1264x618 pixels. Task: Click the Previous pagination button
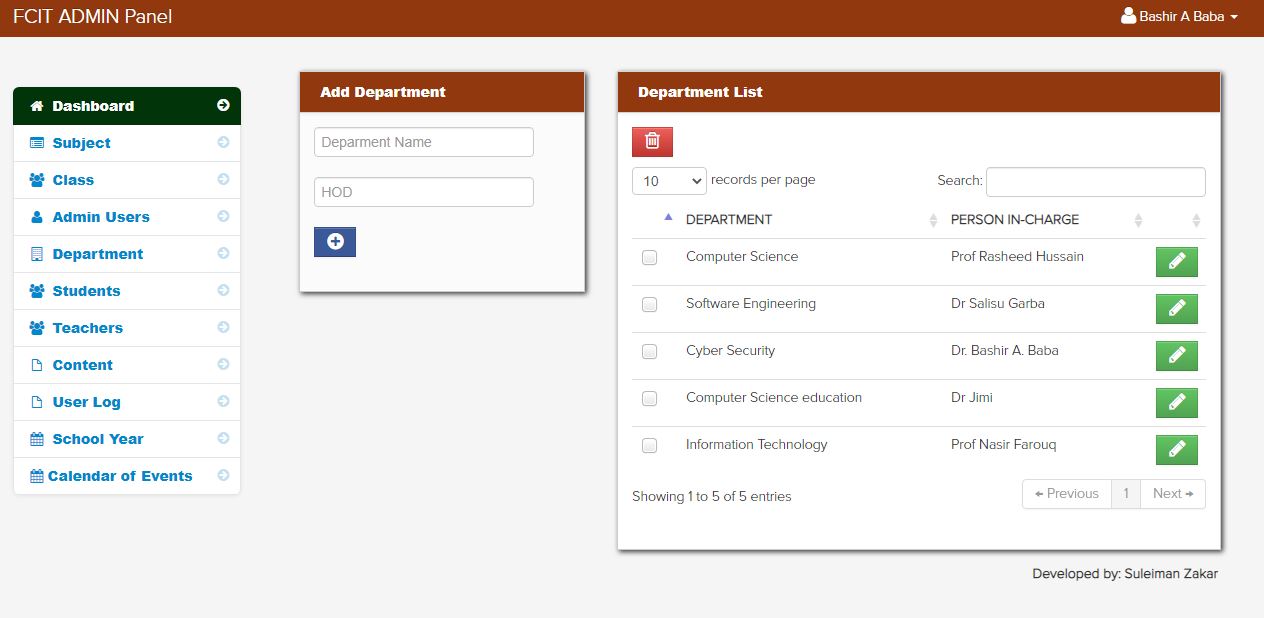click(x=1066, y=494)
